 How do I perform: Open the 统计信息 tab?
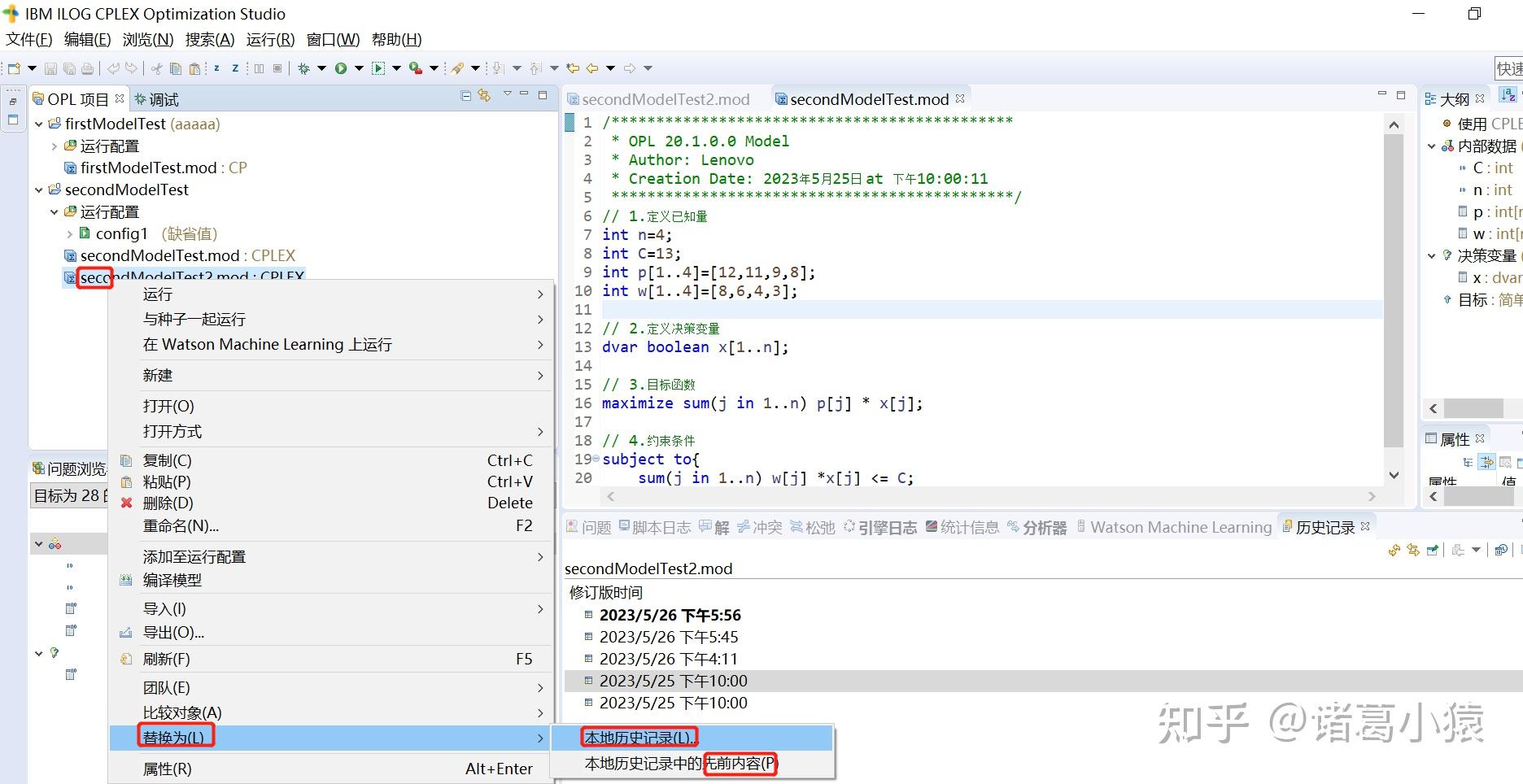[962, 527]
